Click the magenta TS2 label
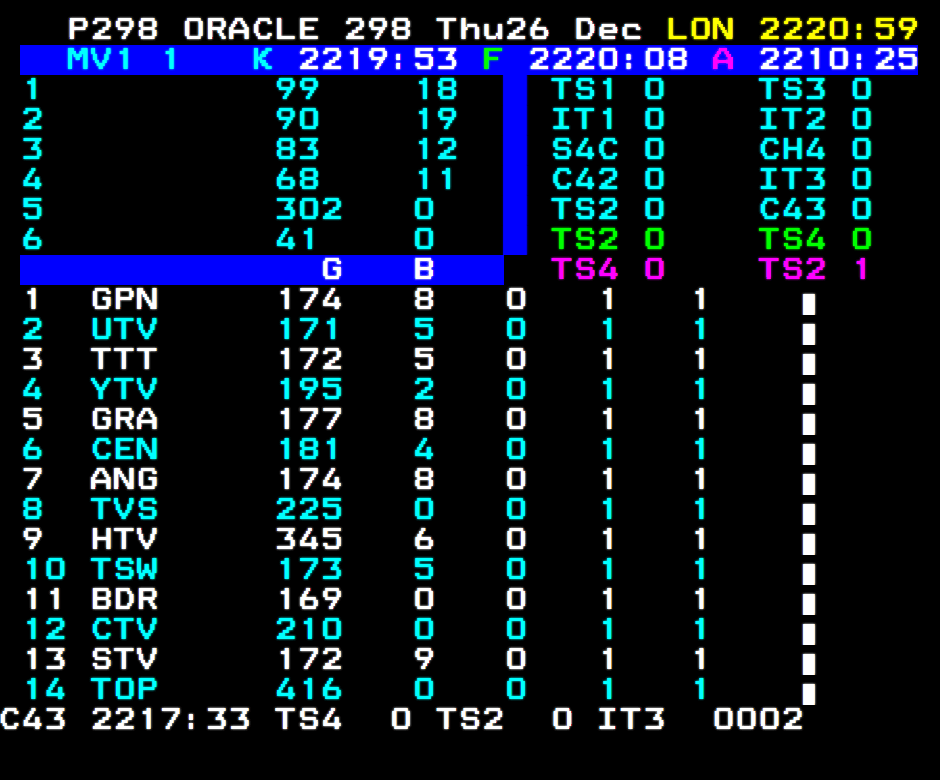940x780 pixels. [792, 269]
